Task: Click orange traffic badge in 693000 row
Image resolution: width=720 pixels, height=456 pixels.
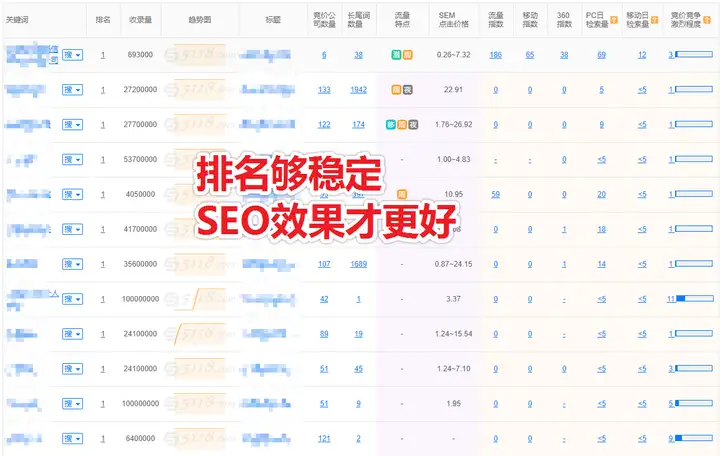Action: coord(407,55)
